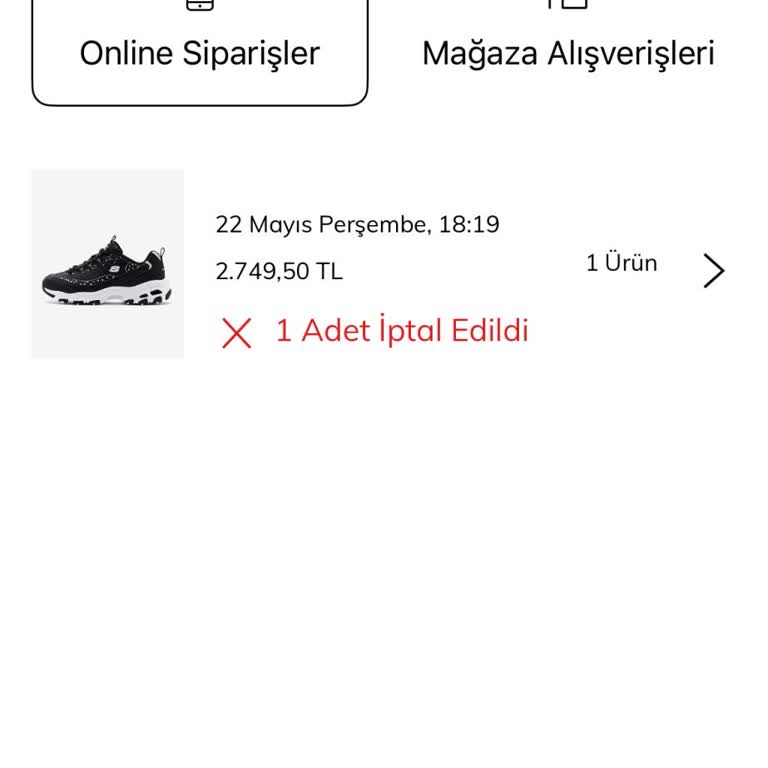Tap the phone icon above Online Siparişler
This screenshot has height=768, width=768.
click(x=200, y=4)
